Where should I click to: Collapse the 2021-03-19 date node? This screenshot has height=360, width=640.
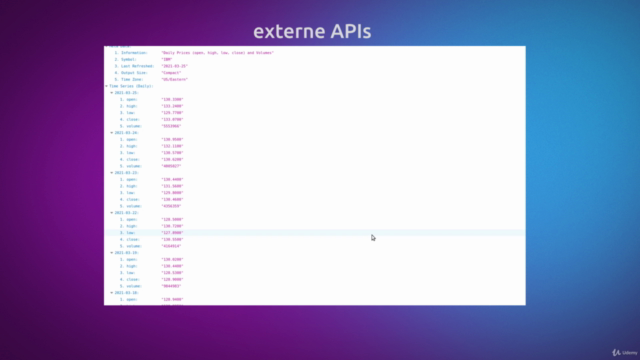pos(111,253)
